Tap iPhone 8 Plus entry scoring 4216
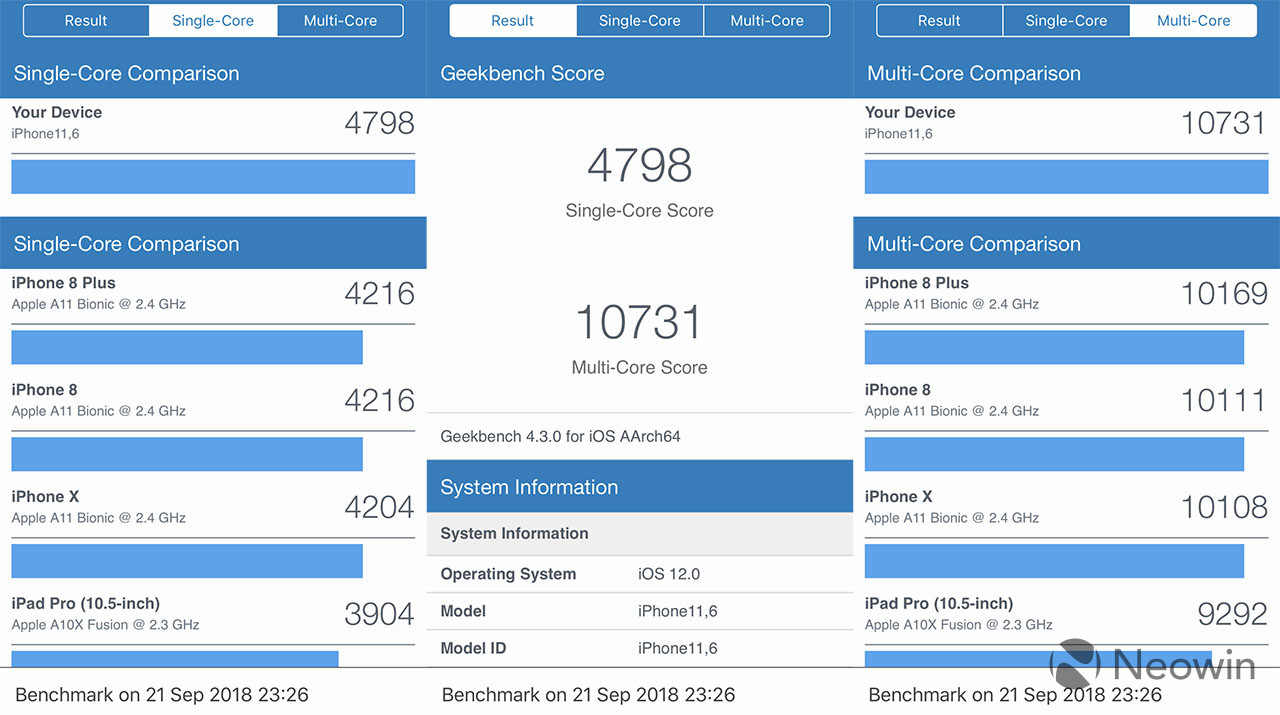This screenshot has width=1280, height=715. 213,293
